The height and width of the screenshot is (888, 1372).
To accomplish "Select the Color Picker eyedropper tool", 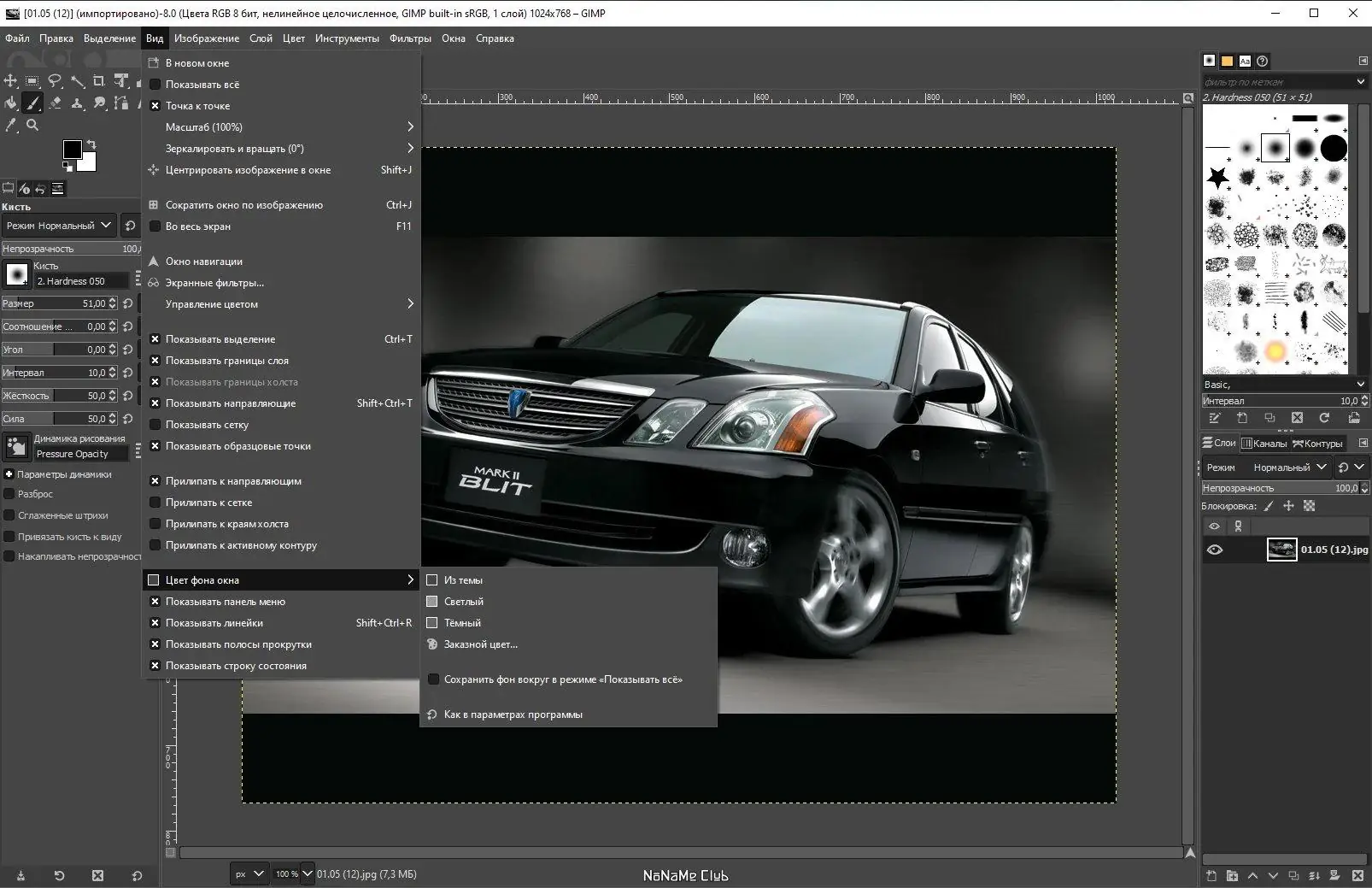I will point(10,126).
